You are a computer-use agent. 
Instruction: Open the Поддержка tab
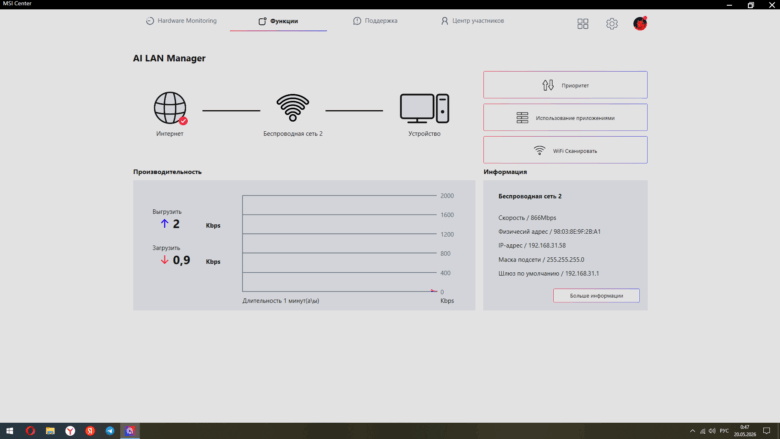(x=375, y=21)
